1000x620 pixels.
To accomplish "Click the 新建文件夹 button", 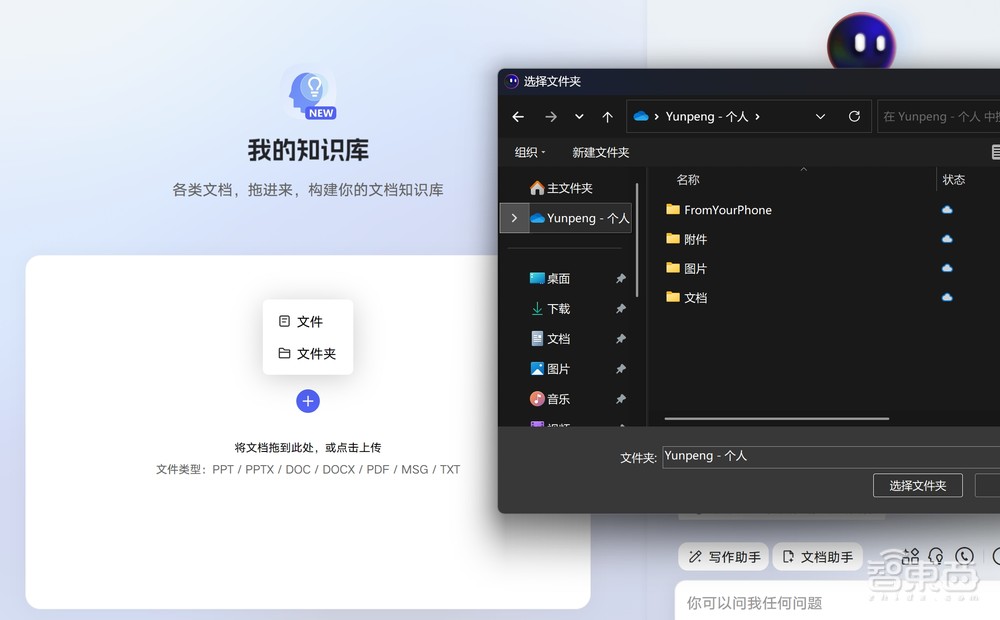I will tap(601, 152).
